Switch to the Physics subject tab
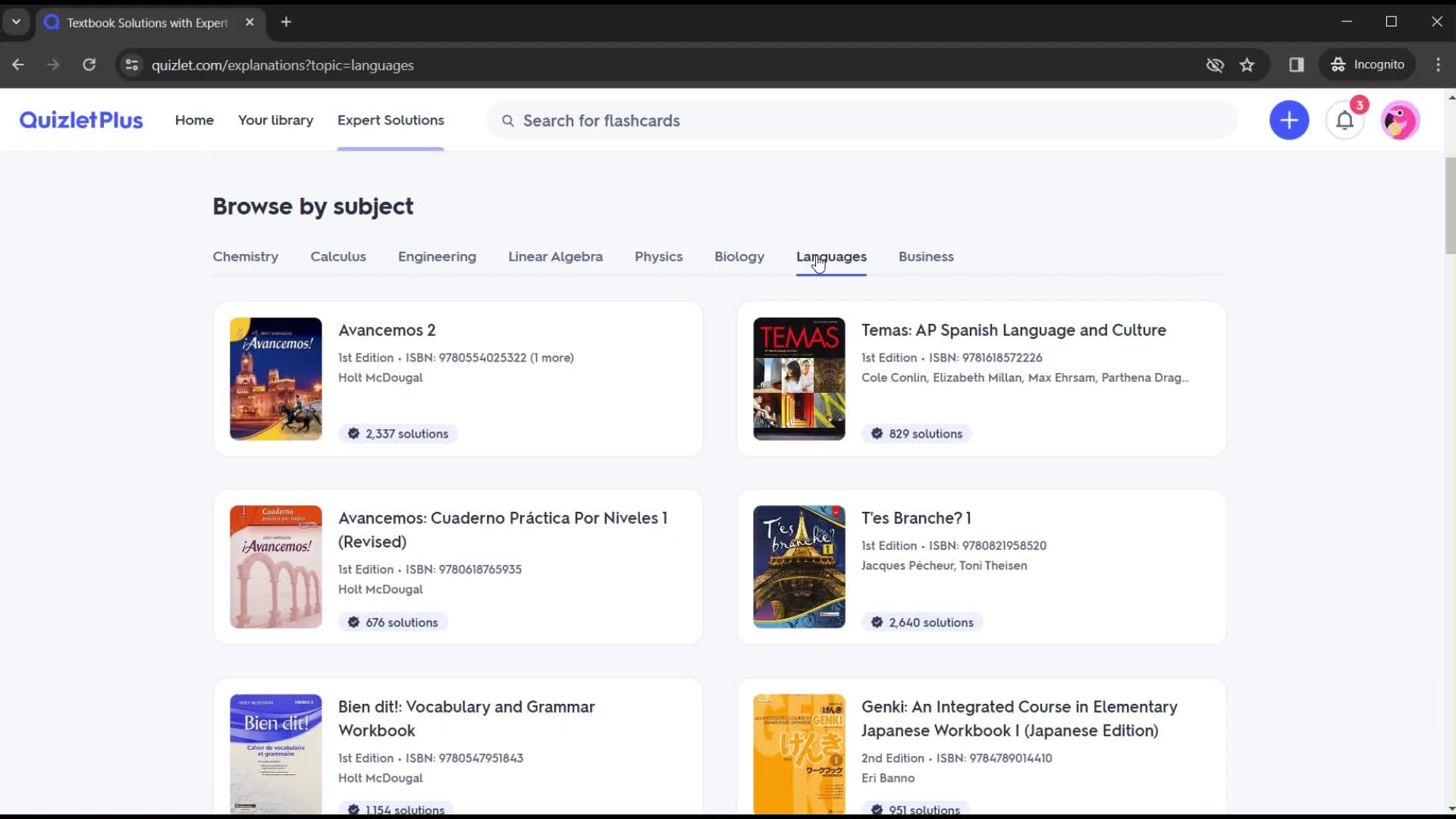The height and width of the screenshot is (819, 1456). 658,256
